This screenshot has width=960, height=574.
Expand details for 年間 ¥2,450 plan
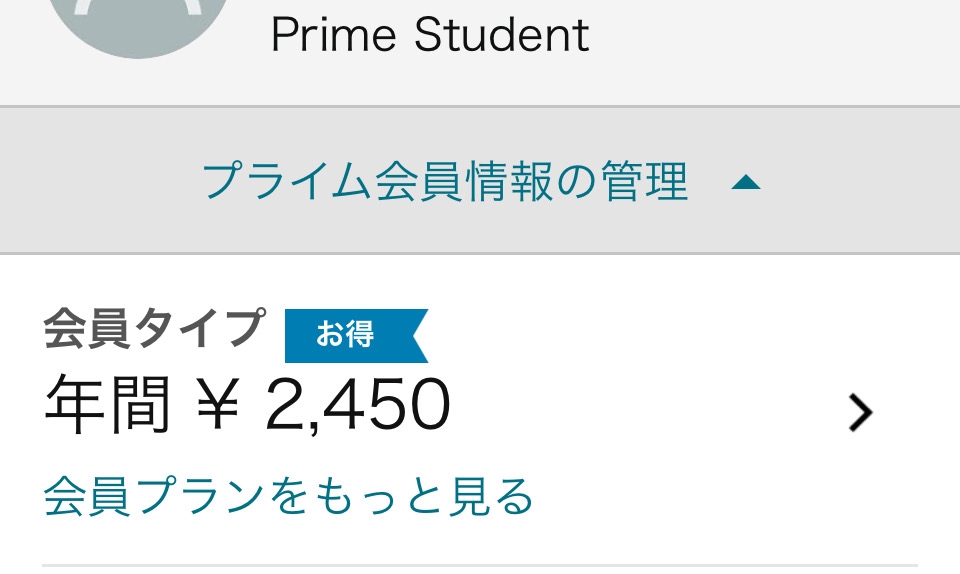click(858, 411)
